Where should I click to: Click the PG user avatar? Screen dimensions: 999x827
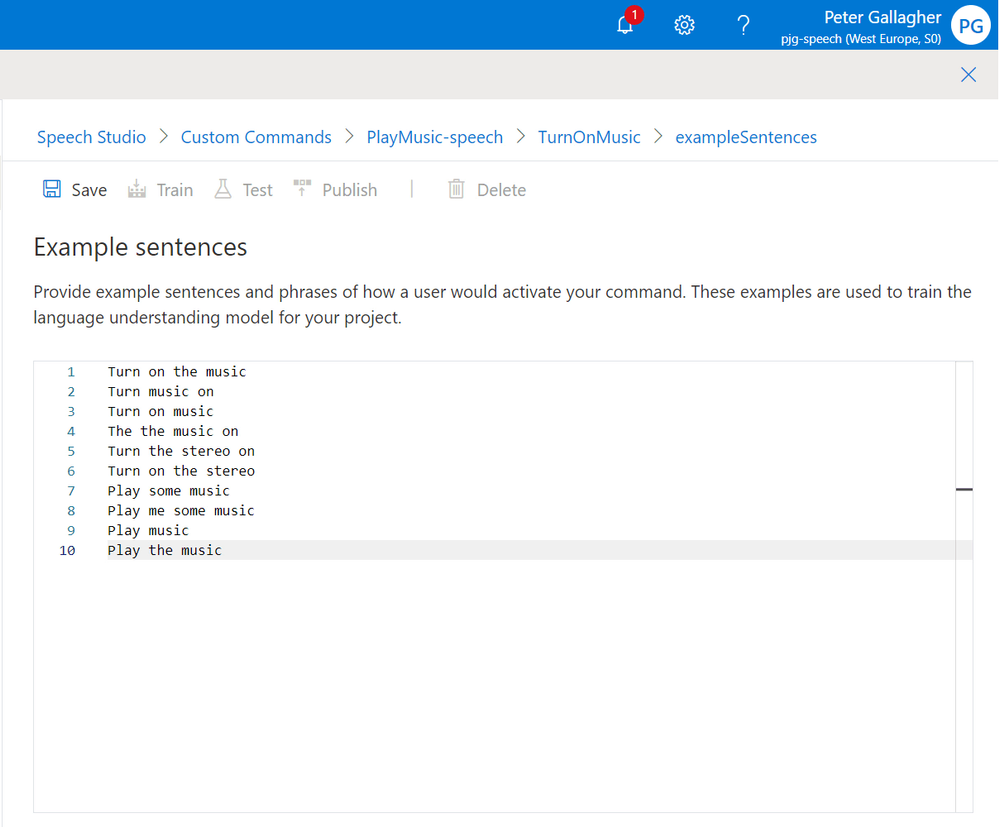(x=970, y=25)
